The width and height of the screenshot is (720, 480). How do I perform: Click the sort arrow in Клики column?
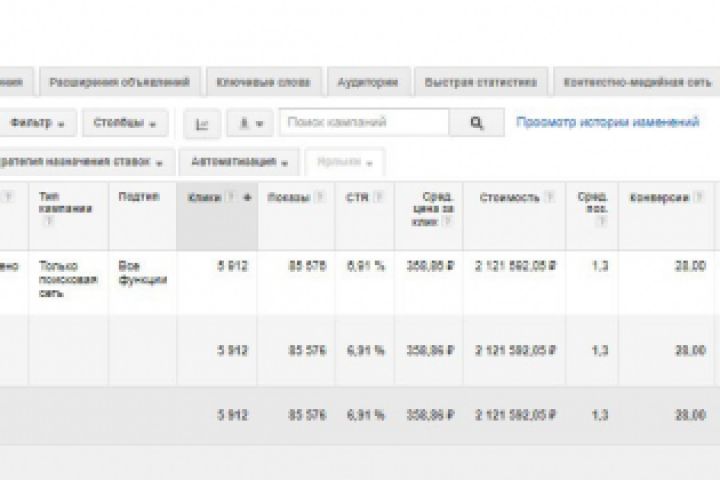[247, 198]
